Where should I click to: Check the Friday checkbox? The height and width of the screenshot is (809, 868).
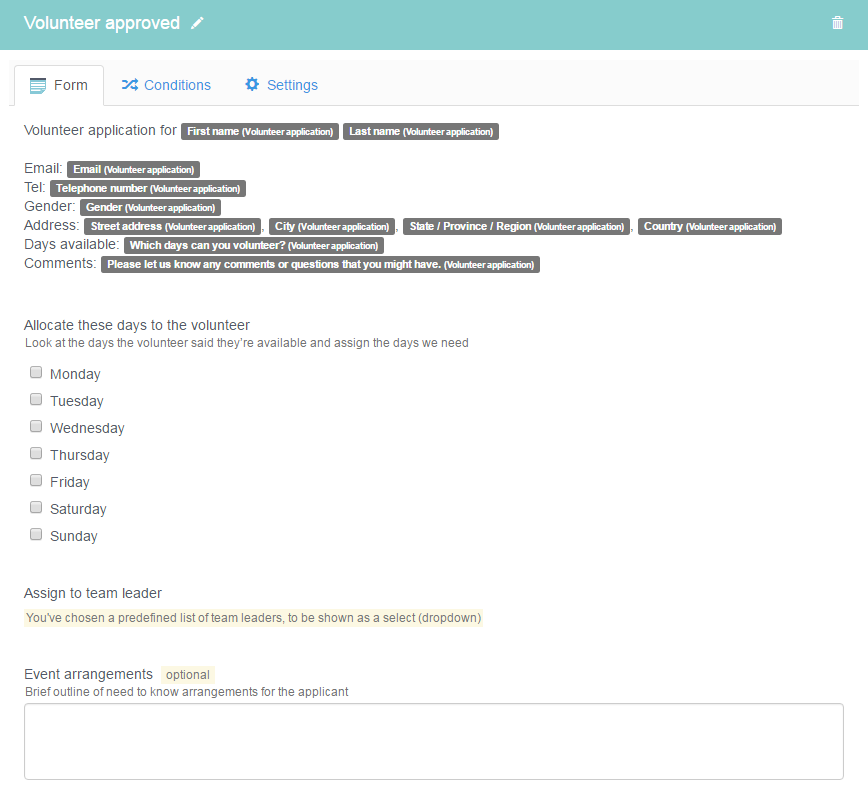[x=36, y=481]
